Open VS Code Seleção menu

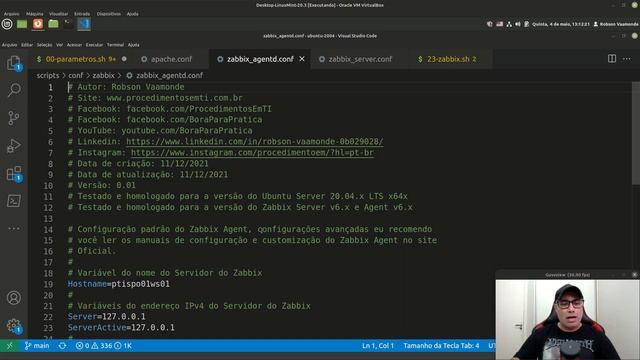tap(44, 45)
